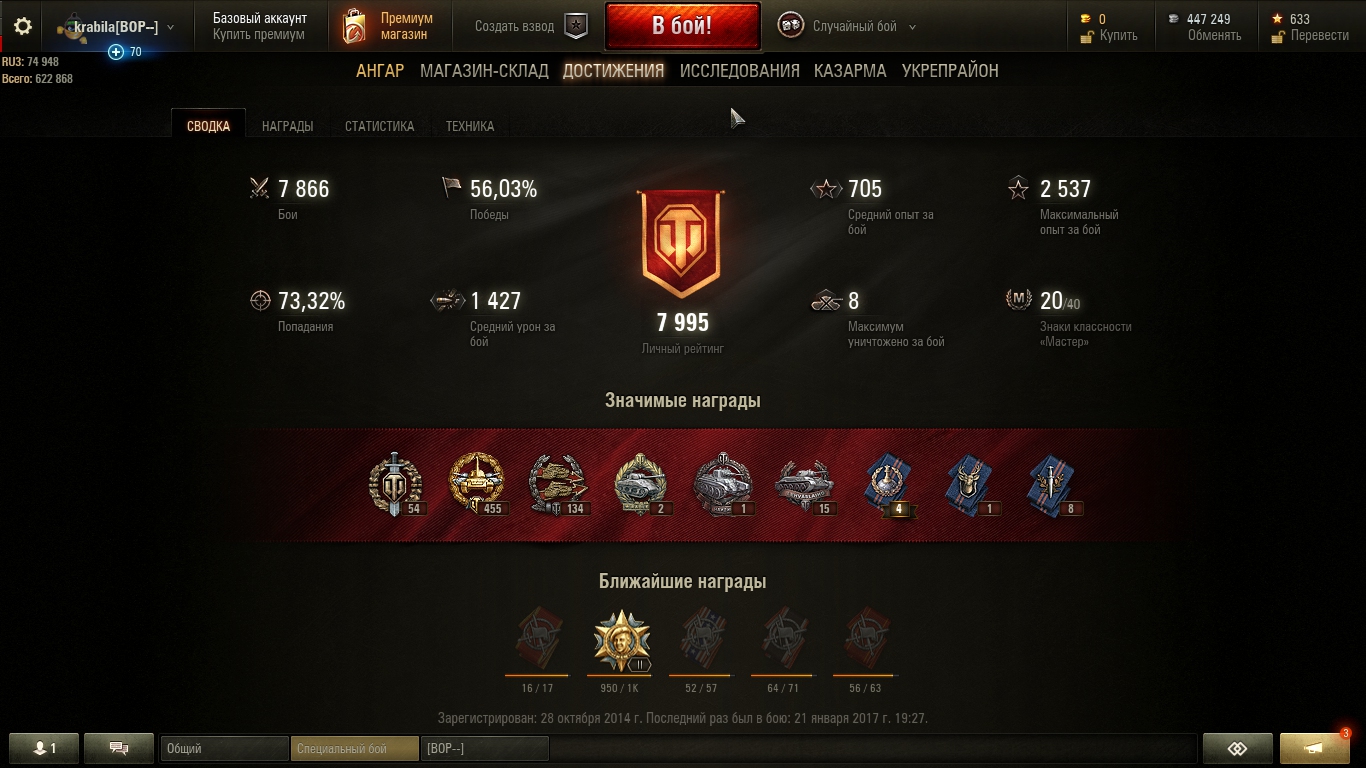
Task: Click the 950 / 1K nearest award medal
Action: click(621, 641)
